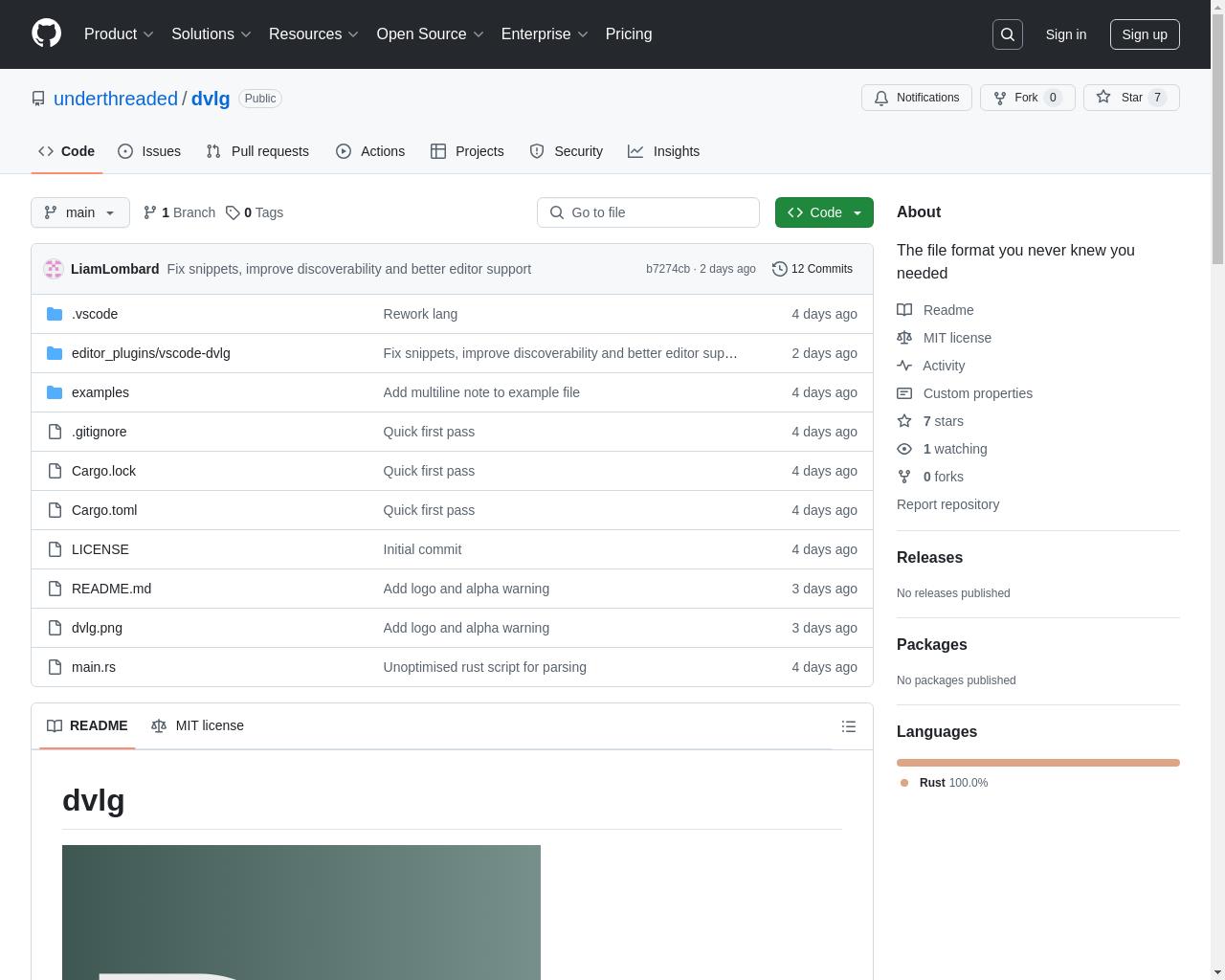Open the Issues tab

149,151
